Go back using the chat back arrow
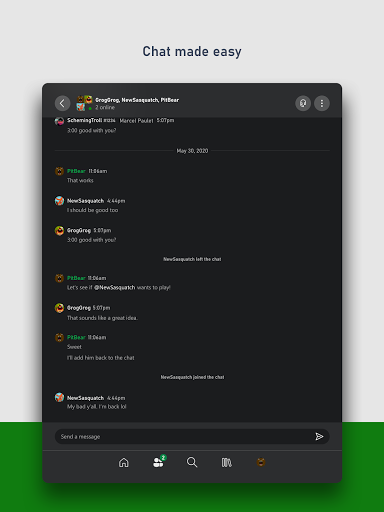Image resolution: width=384 pixels, height=512 pixels. pos(62,103)
